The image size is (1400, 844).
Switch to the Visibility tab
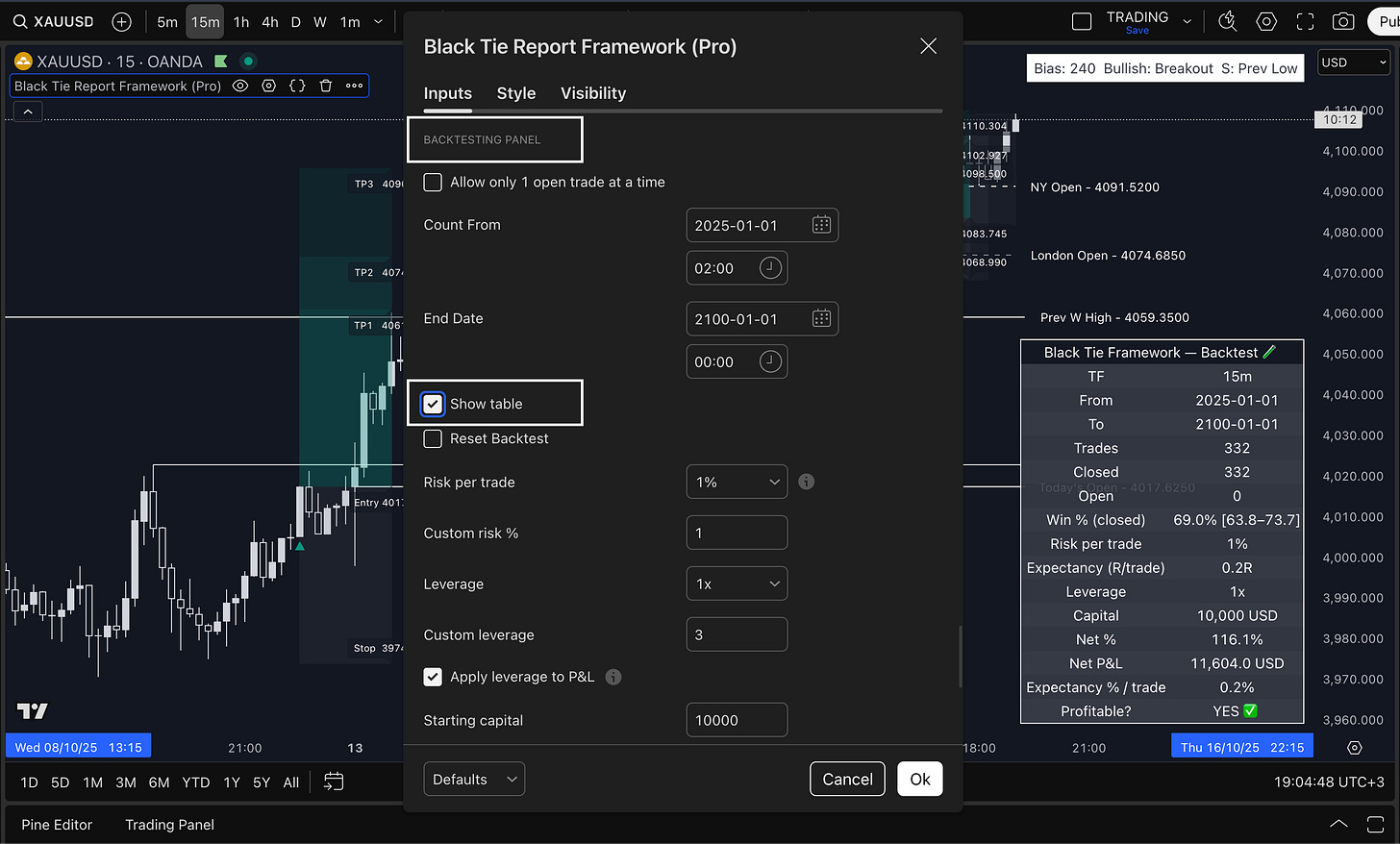[x=593, y=93]
